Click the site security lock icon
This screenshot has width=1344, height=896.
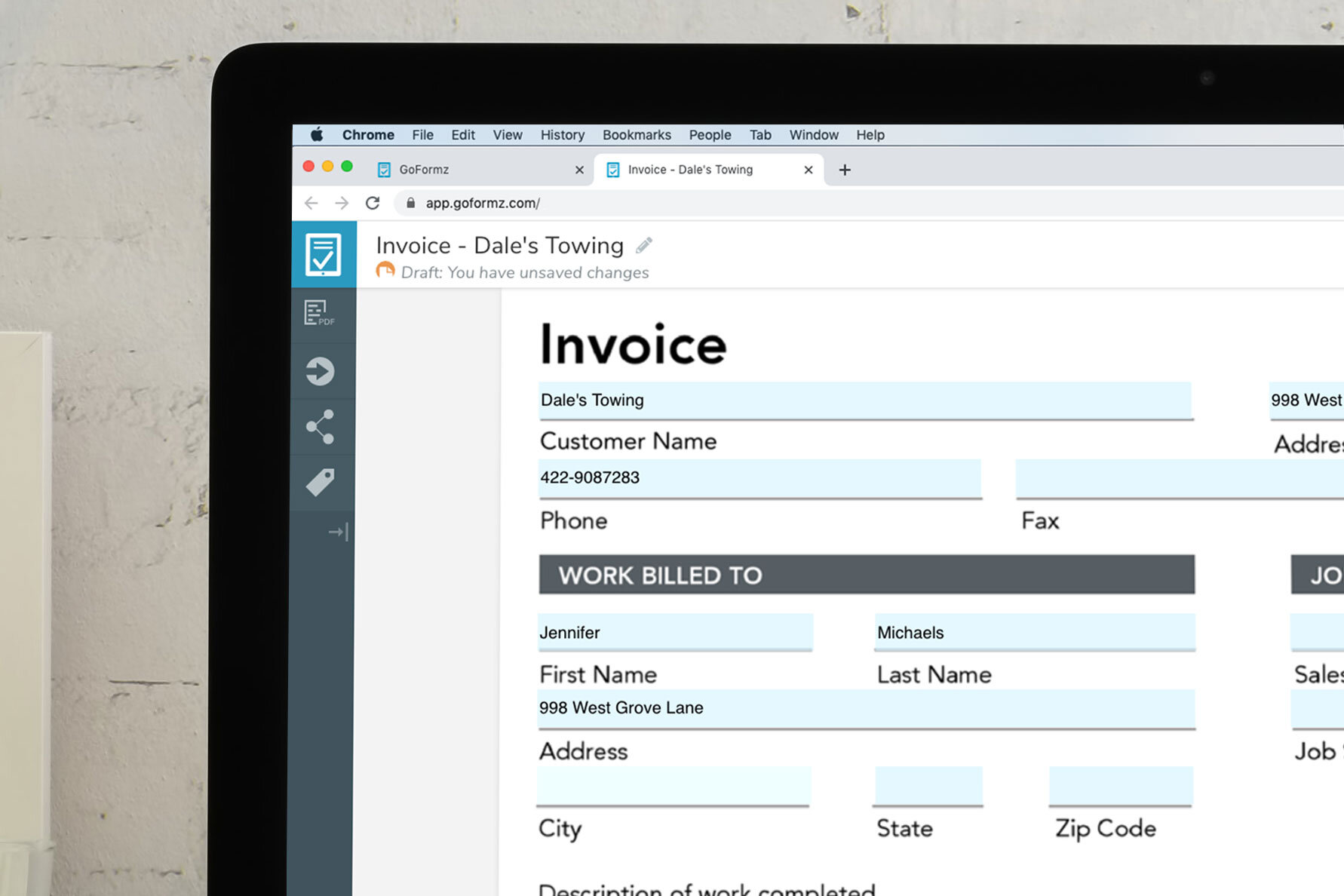click(411, 203)
